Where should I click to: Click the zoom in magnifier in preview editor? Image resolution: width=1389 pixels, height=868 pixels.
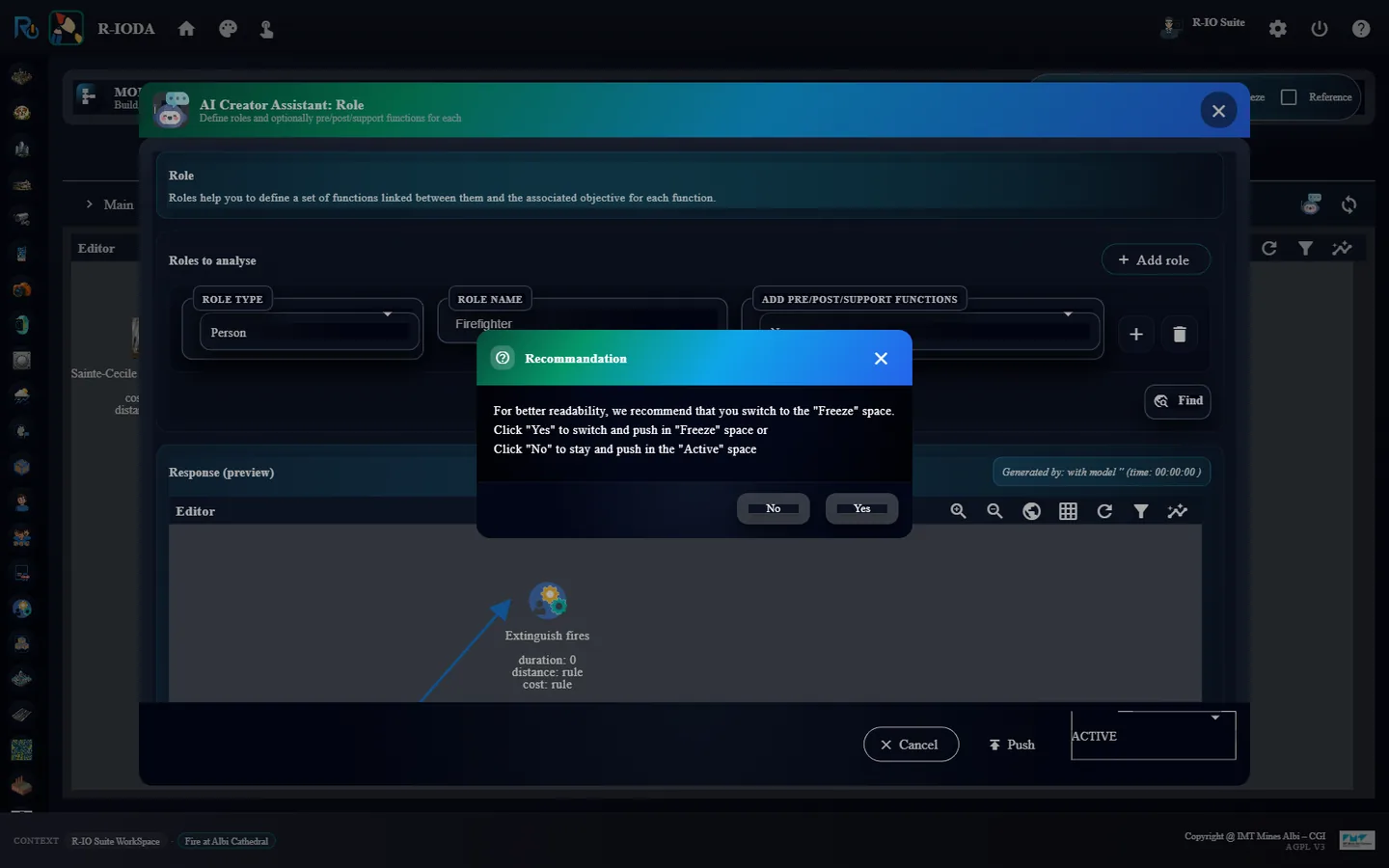(958, 511)
